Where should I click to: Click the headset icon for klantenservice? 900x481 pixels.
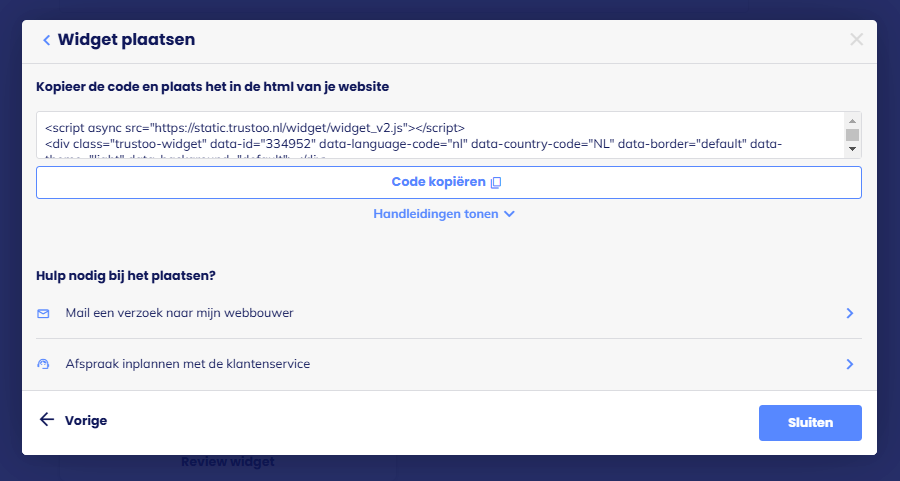click(43, 364)
